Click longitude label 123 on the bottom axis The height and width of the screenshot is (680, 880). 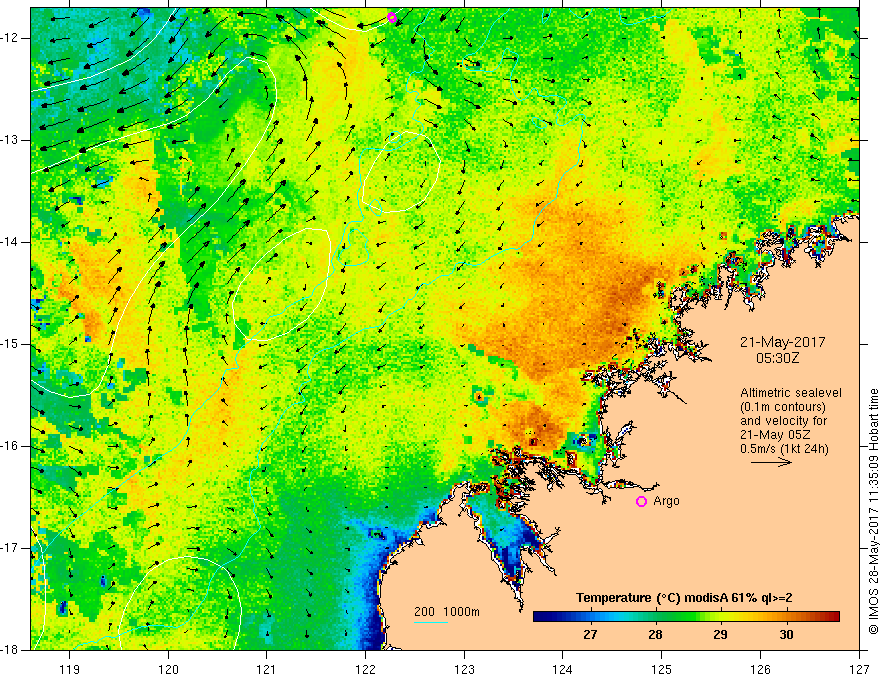point(464,669)
